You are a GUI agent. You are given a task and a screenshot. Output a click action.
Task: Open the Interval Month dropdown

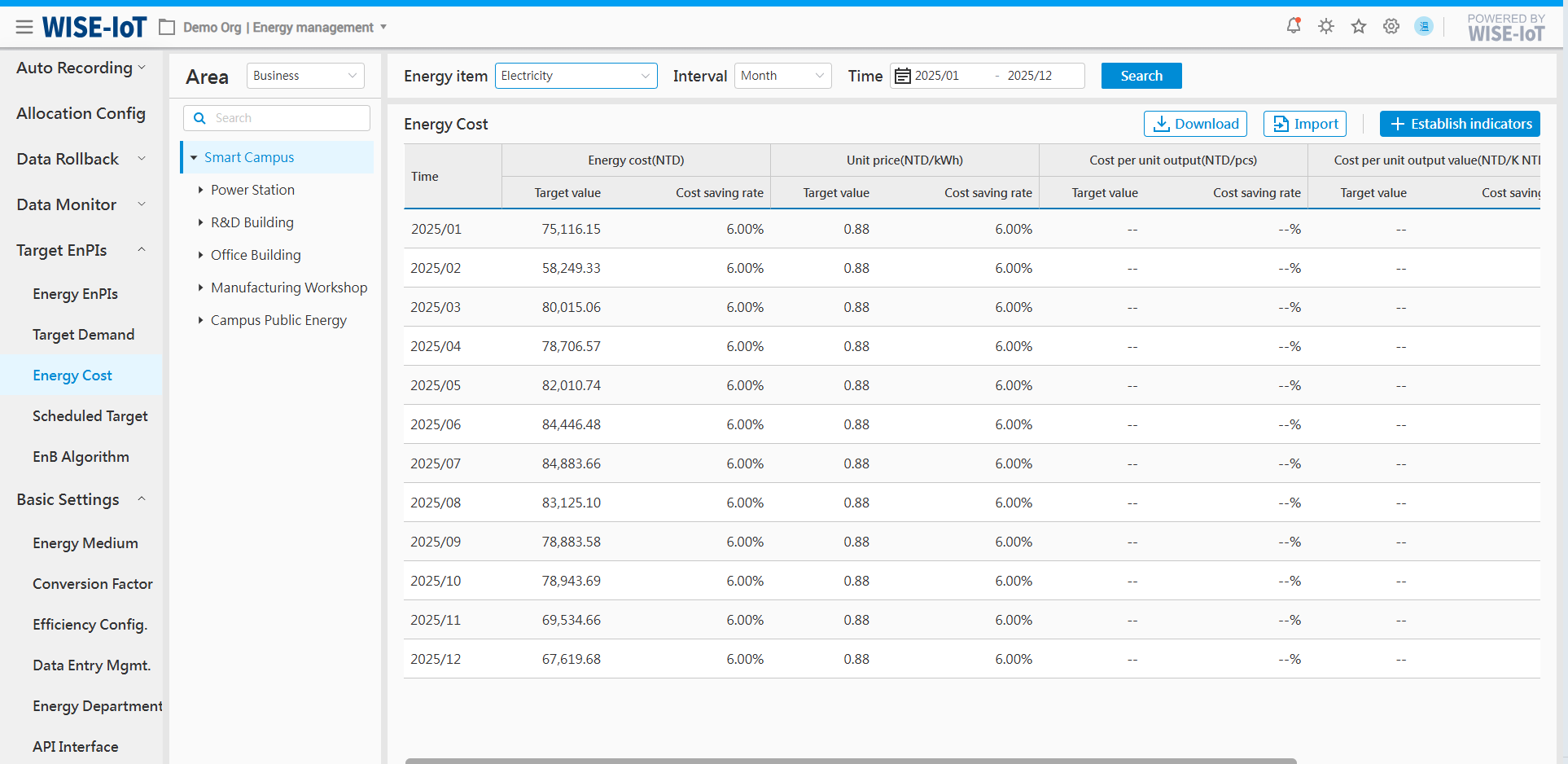click(782, 76)
